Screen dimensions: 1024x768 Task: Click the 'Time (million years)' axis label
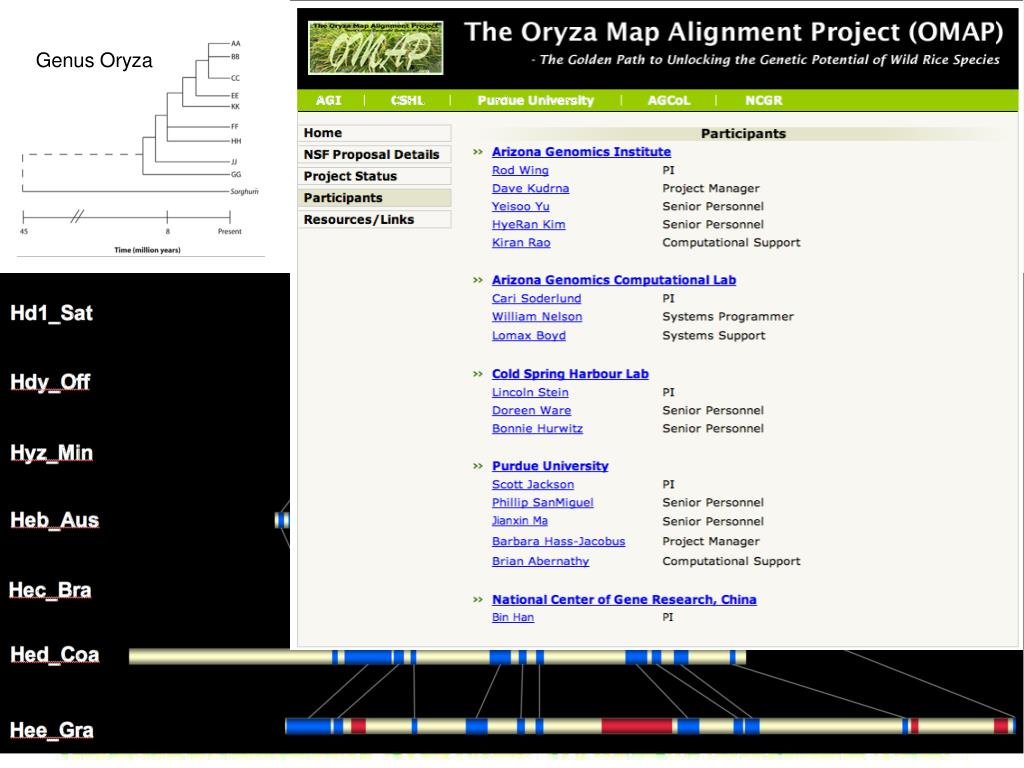(148, 250)
